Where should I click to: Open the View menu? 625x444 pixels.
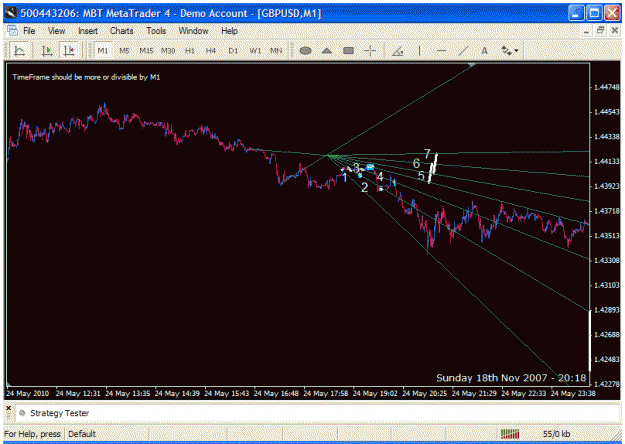57,31
